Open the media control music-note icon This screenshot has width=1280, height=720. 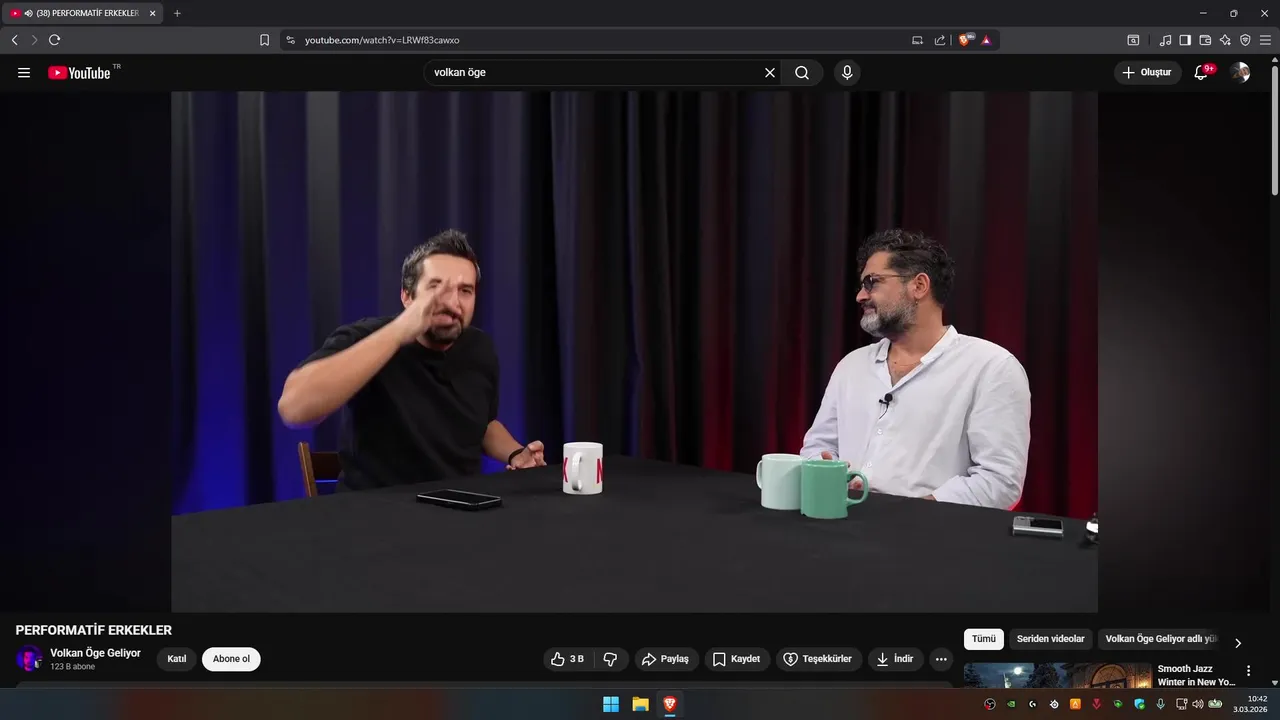pyautogui.click(x=1165, y=40)
